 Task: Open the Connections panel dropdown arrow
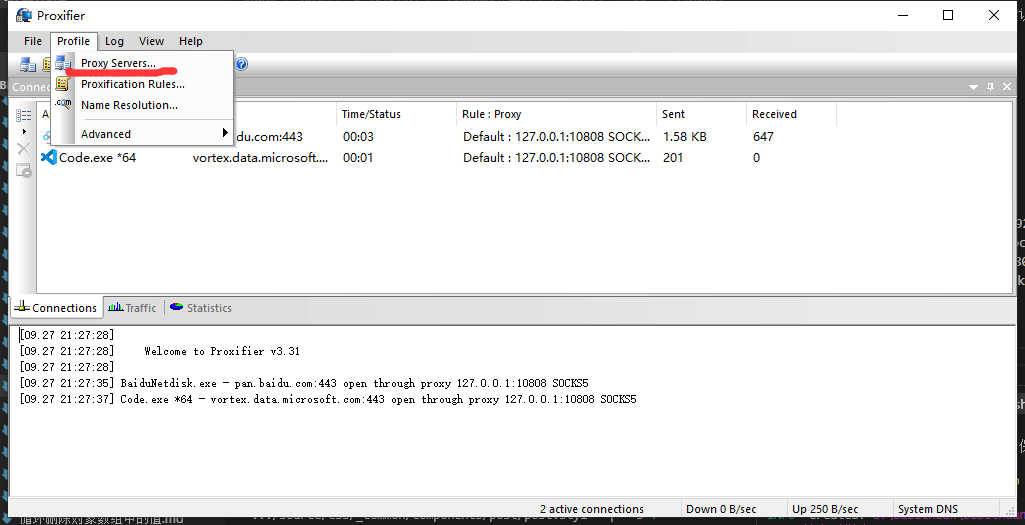[973, 87]
